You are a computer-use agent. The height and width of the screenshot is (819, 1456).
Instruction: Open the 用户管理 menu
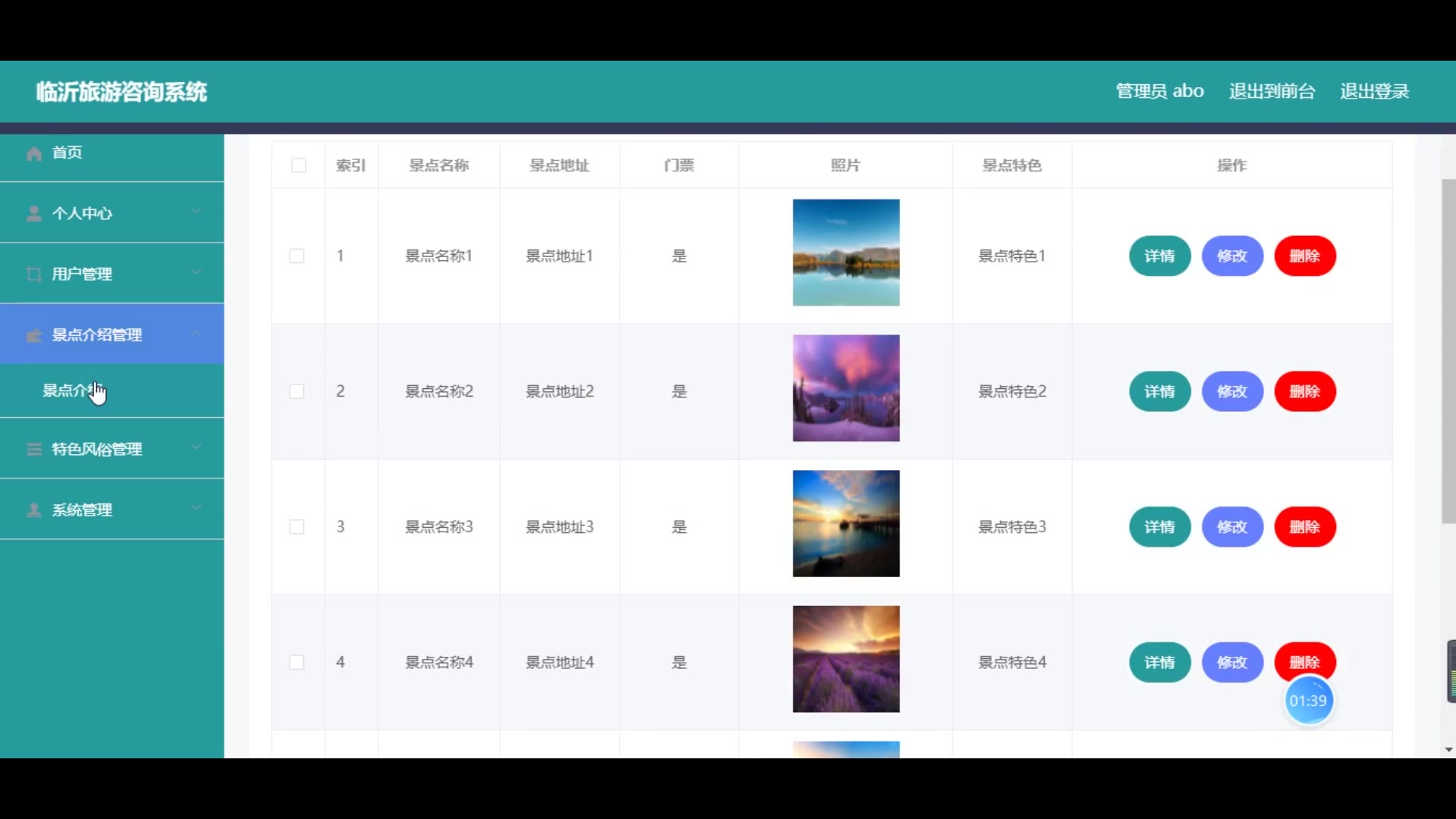112,274
